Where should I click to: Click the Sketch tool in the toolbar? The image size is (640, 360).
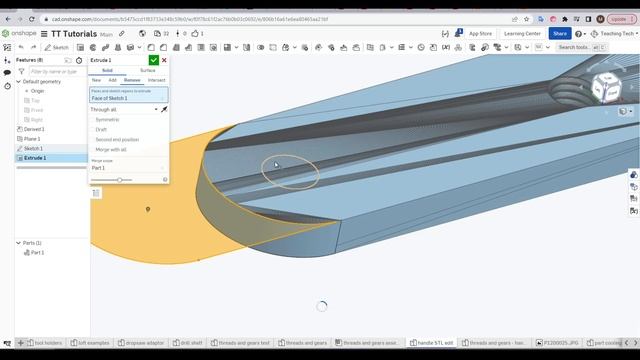click(57, 47)
